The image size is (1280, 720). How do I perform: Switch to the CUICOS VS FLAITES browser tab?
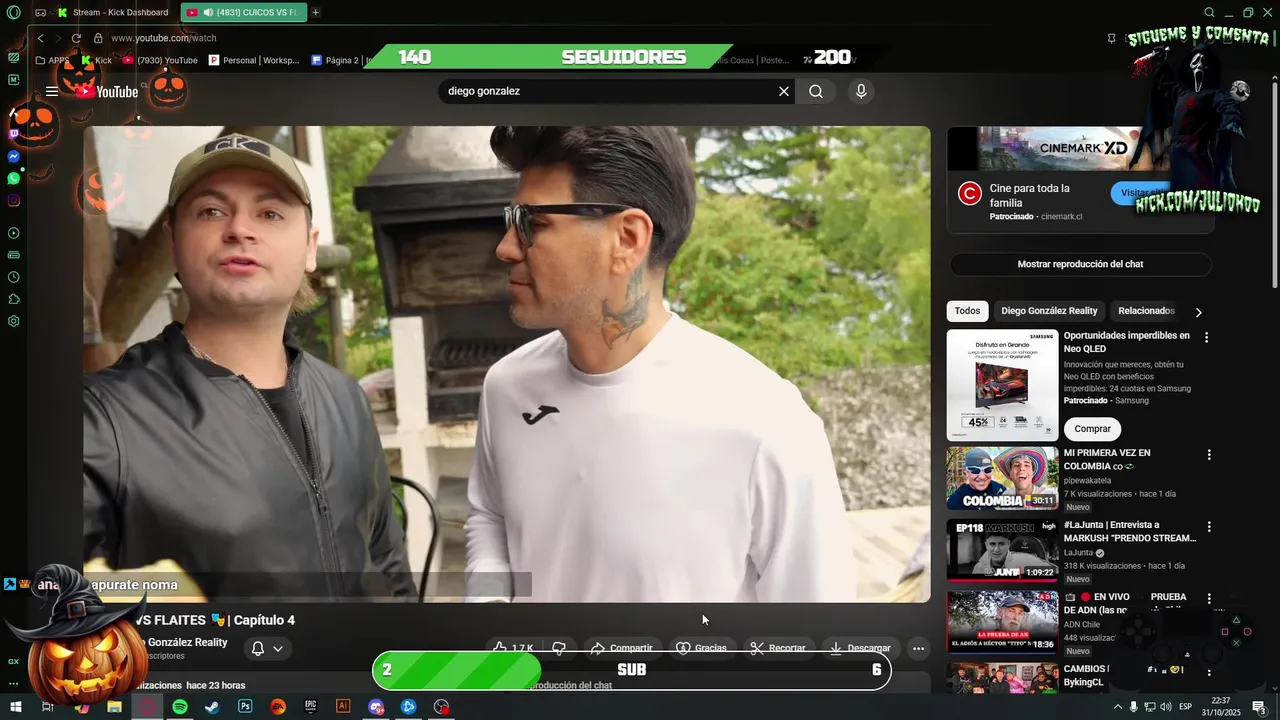[244, 12]
